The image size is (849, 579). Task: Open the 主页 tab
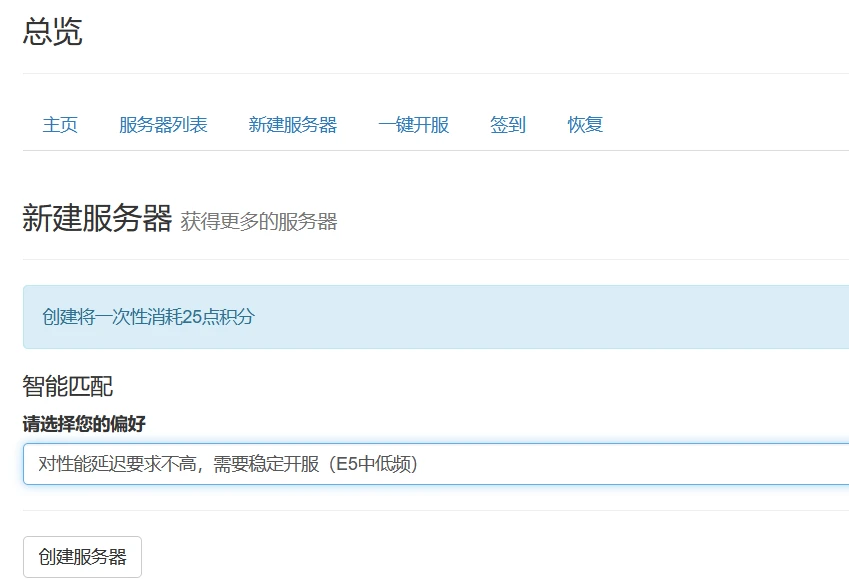pos(60,125)
